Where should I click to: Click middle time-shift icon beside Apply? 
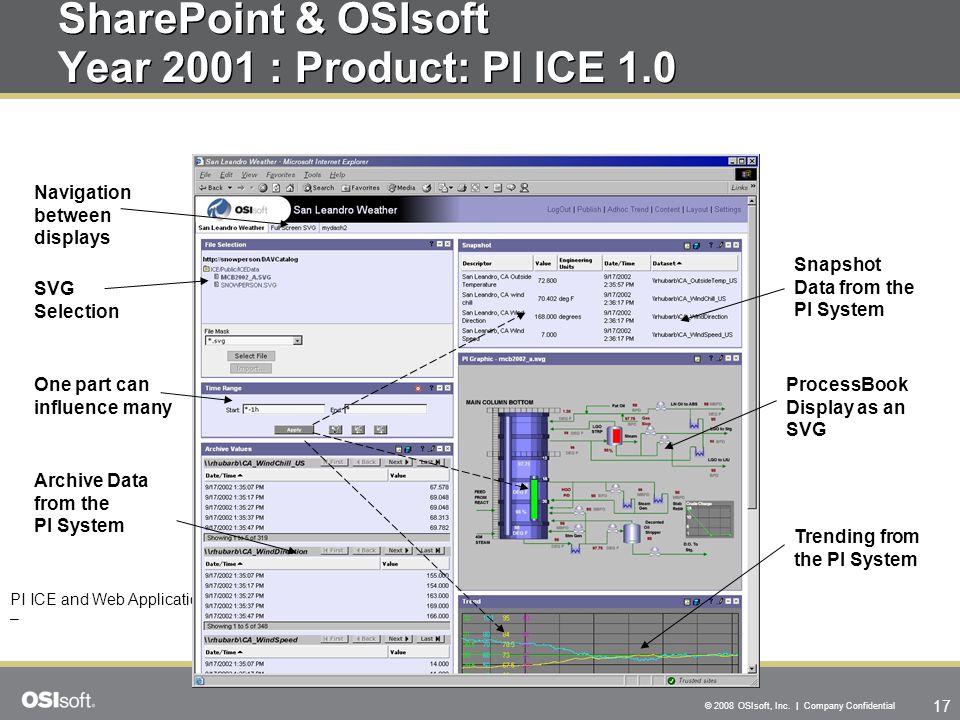click(x=358, y=430)
